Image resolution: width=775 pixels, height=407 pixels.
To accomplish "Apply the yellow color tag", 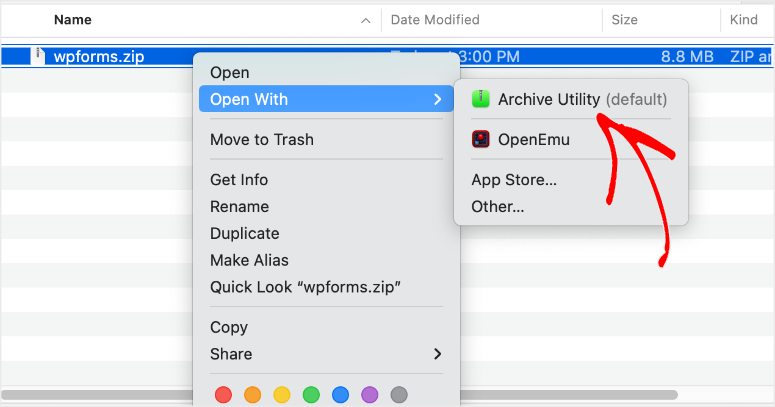I will (x=282, y=395).
